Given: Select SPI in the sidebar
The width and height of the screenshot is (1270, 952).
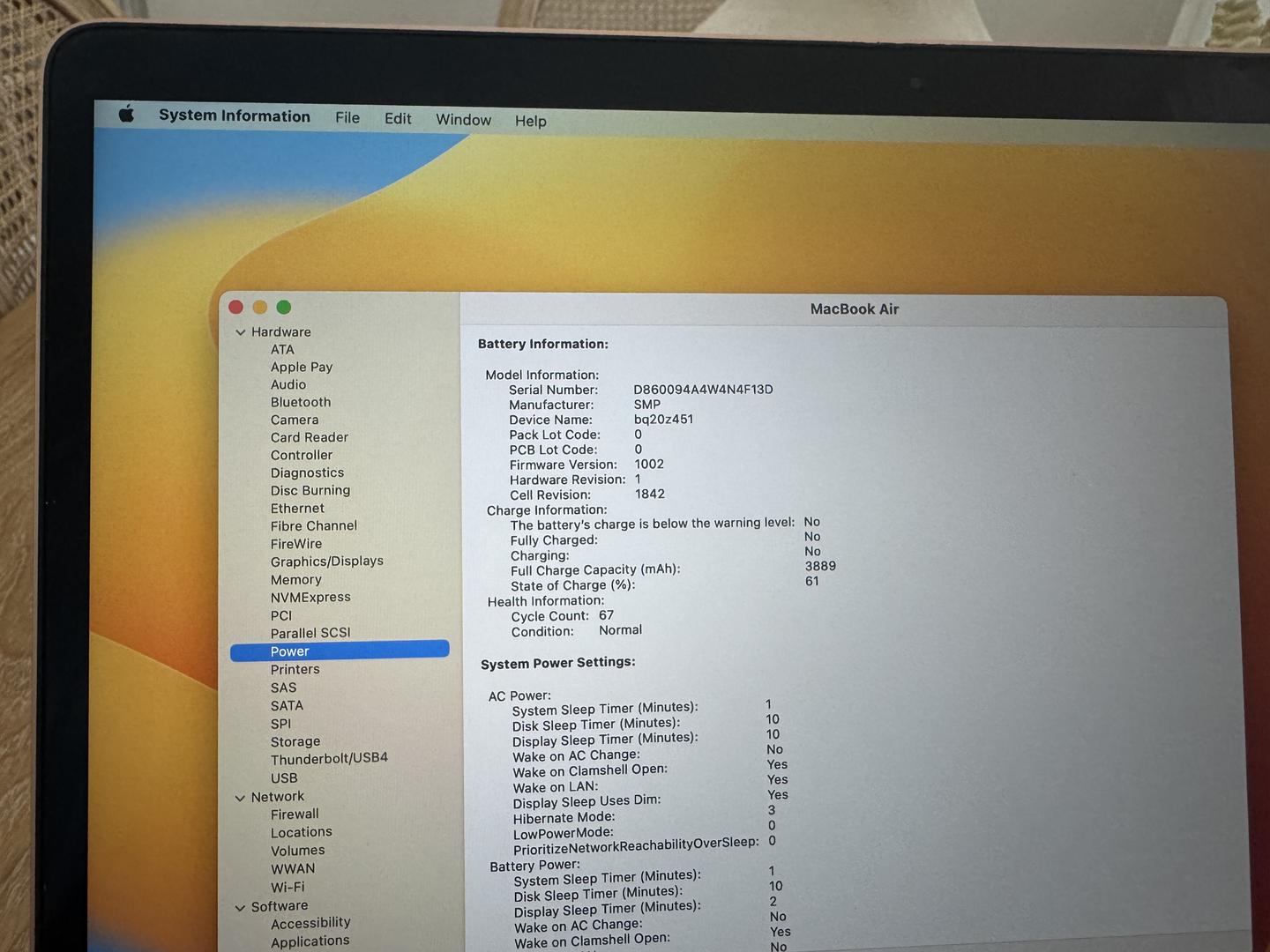Looking at the screenshot, I should point(280,724).
